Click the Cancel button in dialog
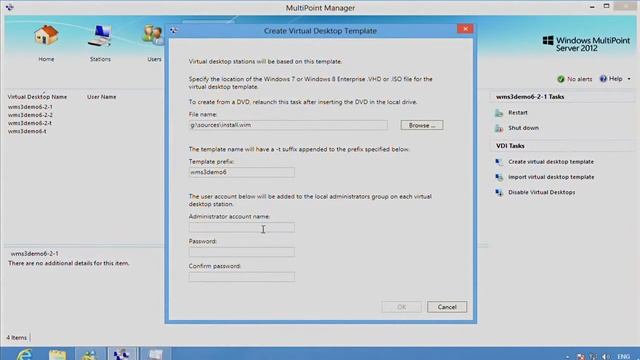The image size is (640, 360). [447, 307]
